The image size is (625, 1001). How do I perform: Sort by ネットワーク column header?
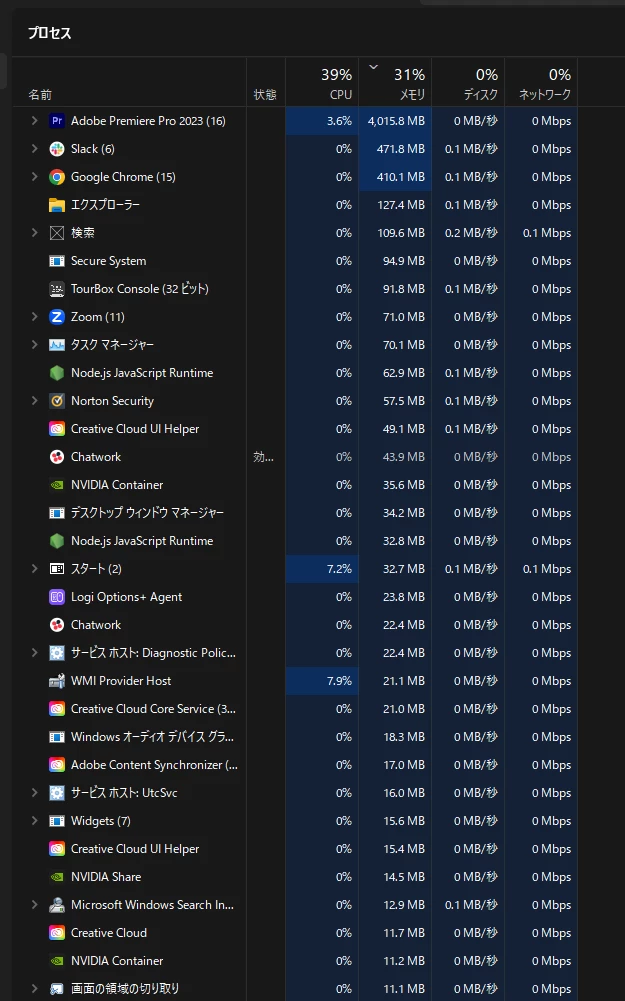[541, 82]
